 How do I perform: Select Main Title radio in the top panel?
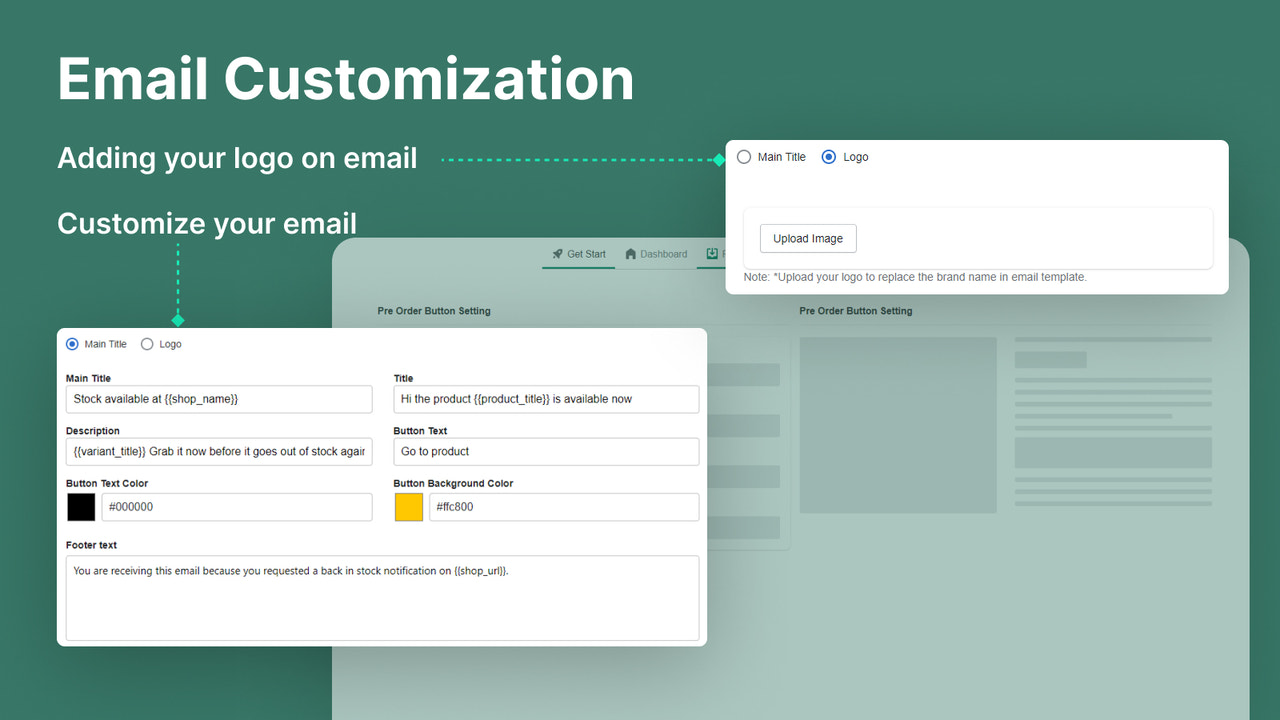[743, 157]
